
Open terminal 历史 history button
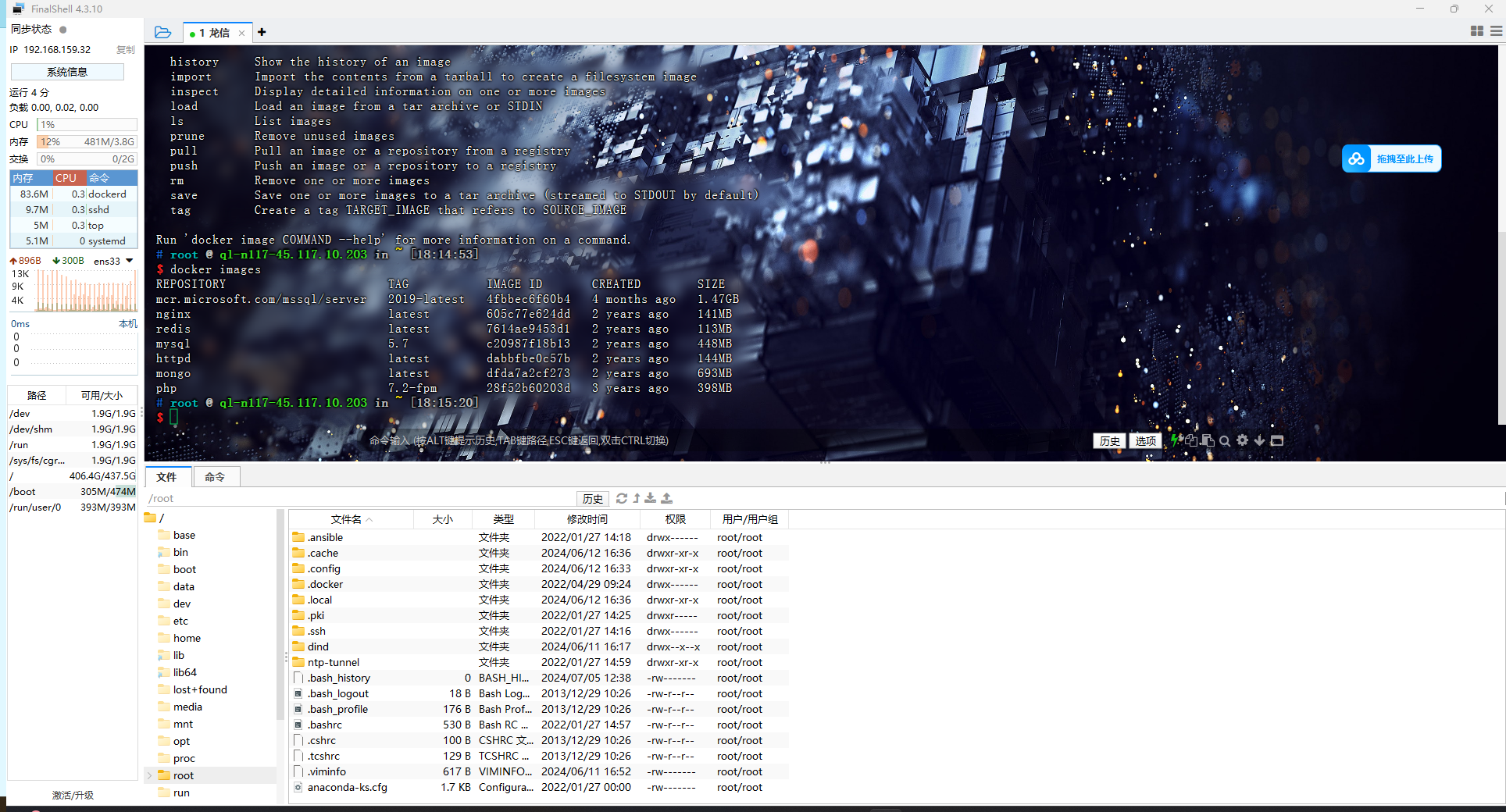[x=1109, y=440]
